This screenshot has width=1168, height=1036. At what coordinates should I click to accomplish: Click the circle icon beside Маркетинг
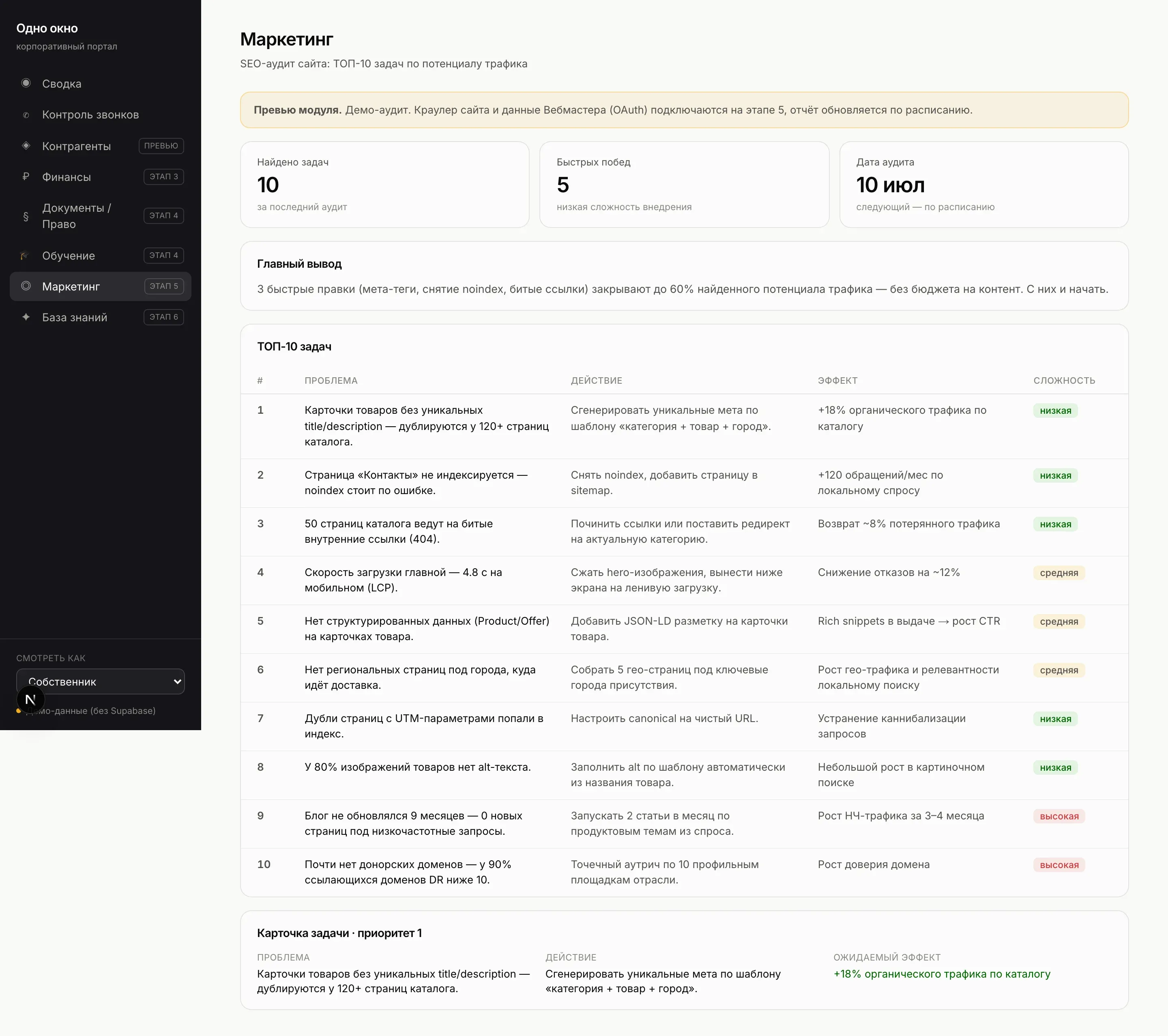[x=26, y=286]
